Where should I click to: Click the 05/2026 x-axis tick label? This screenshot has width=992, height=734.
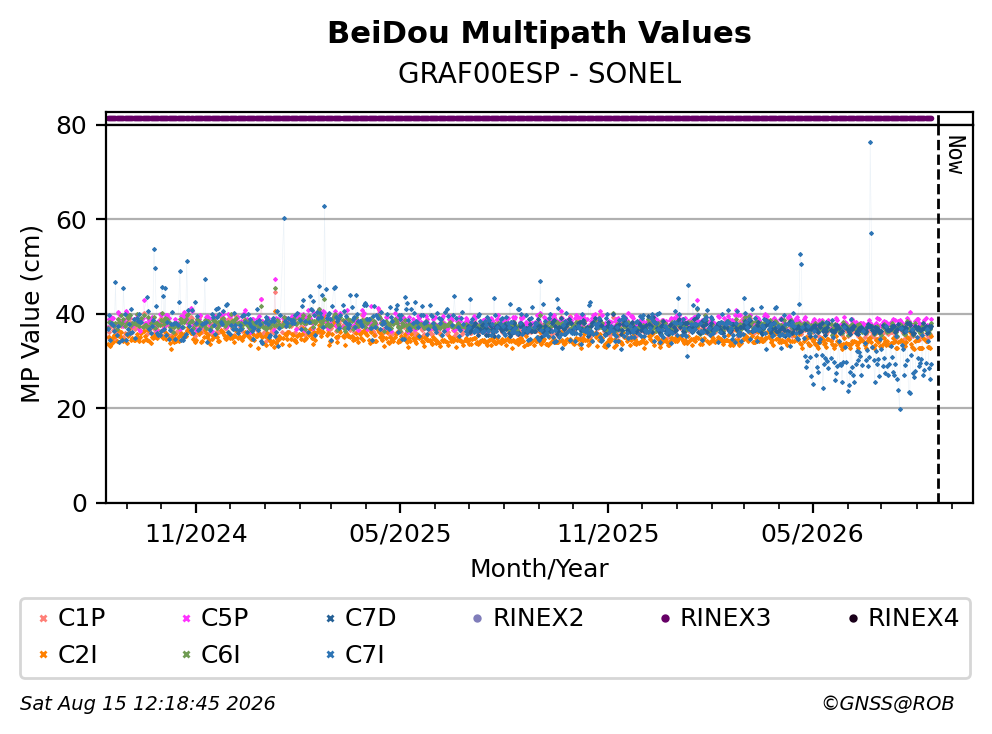coord(812,534)
